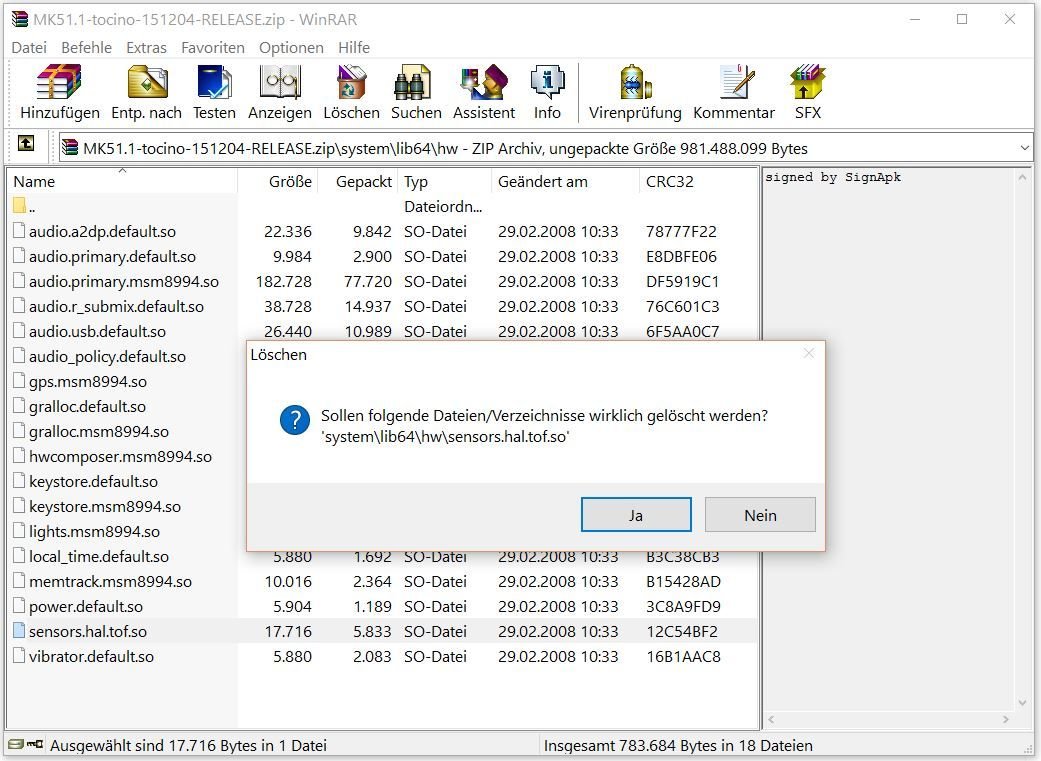Screen dimensions: 1041x761
Task: Open the Hilfe menu
Action: click(x=354, y=48)
